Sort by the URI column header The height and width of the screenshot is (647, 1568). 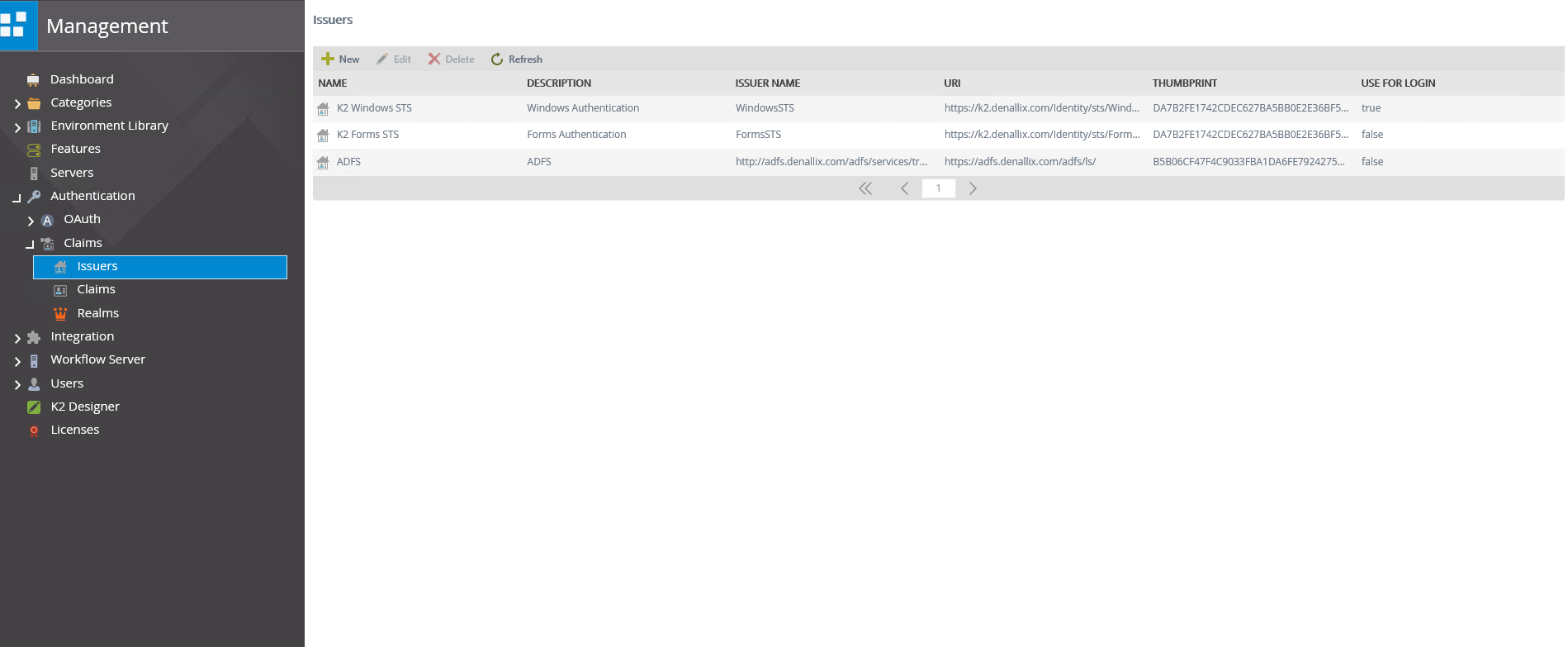click(x=952, y=83)
